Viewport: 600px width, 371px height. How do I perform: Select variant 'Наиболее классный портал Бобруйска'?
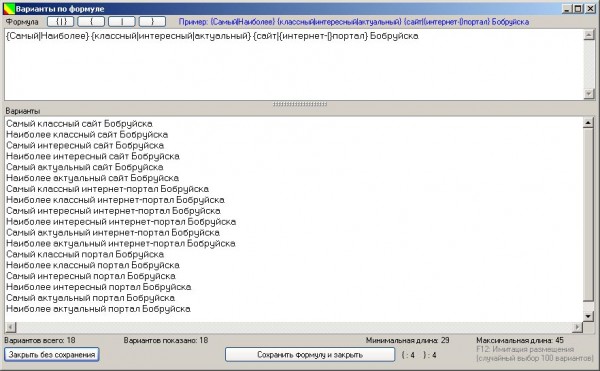tap(93, 265)
